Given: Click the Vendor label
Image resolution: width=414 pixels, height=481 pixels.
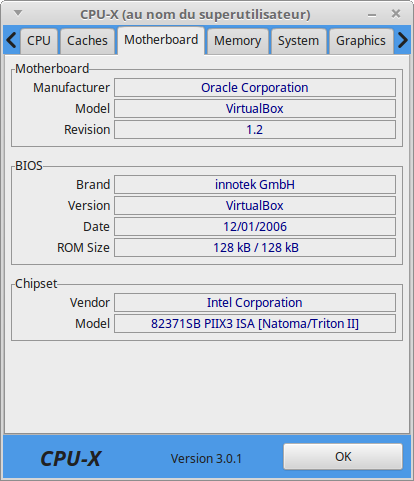Looking at the screenshot, I should (x=90, y=303).
